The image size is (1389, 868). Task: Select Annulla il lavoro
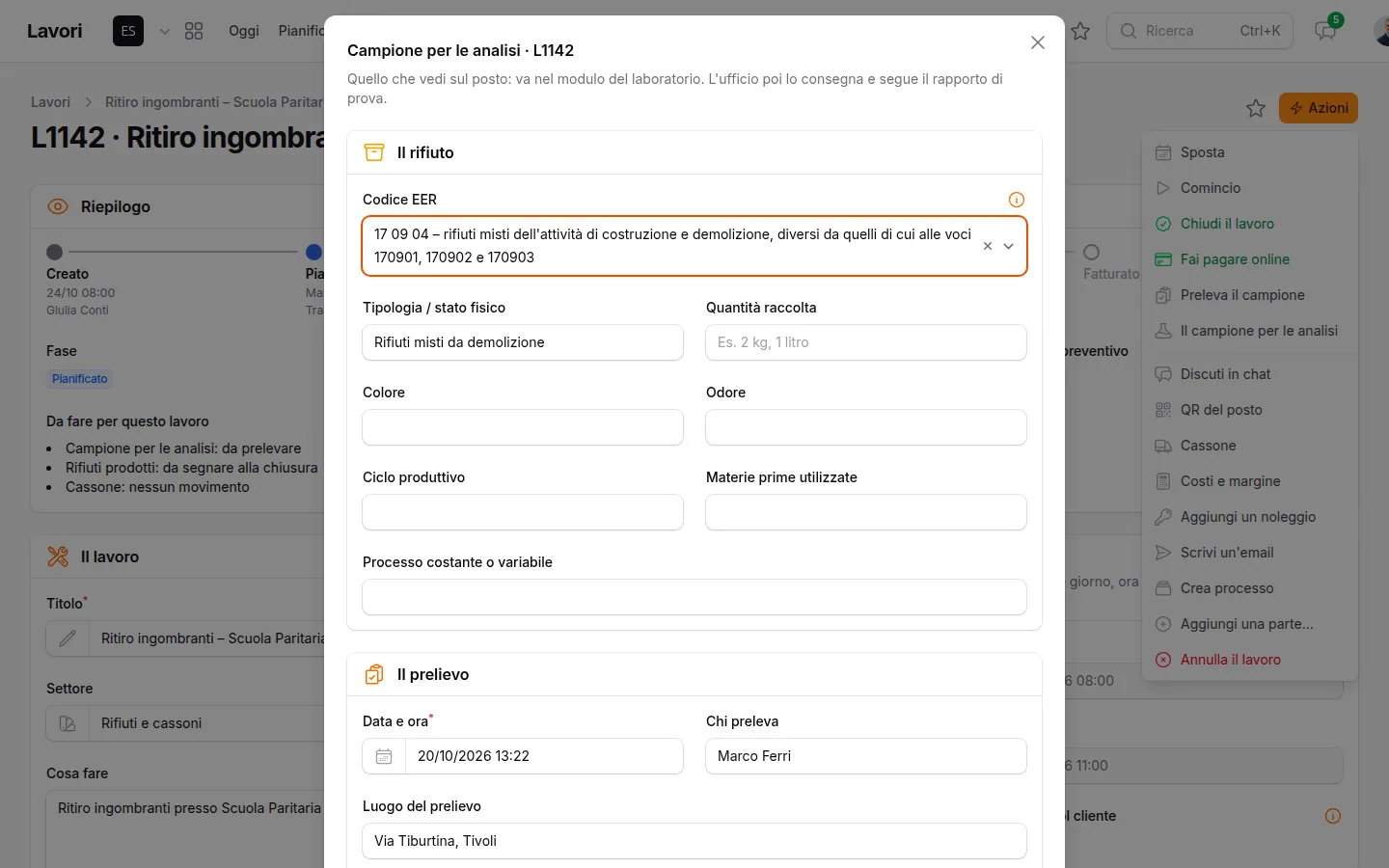1250,660
